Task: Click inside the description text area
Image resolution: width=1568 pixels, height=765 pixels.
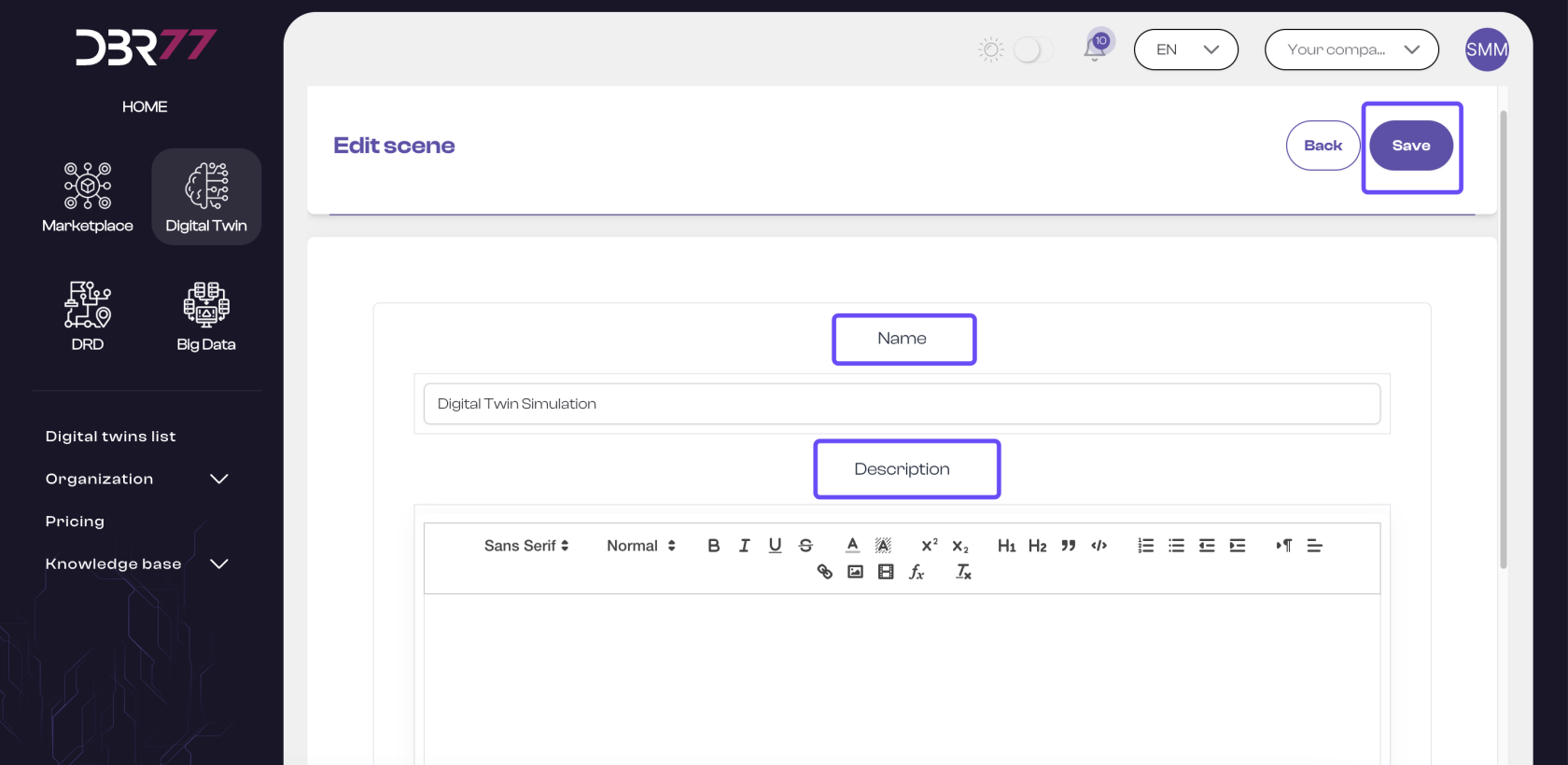Action: [902, 679]
